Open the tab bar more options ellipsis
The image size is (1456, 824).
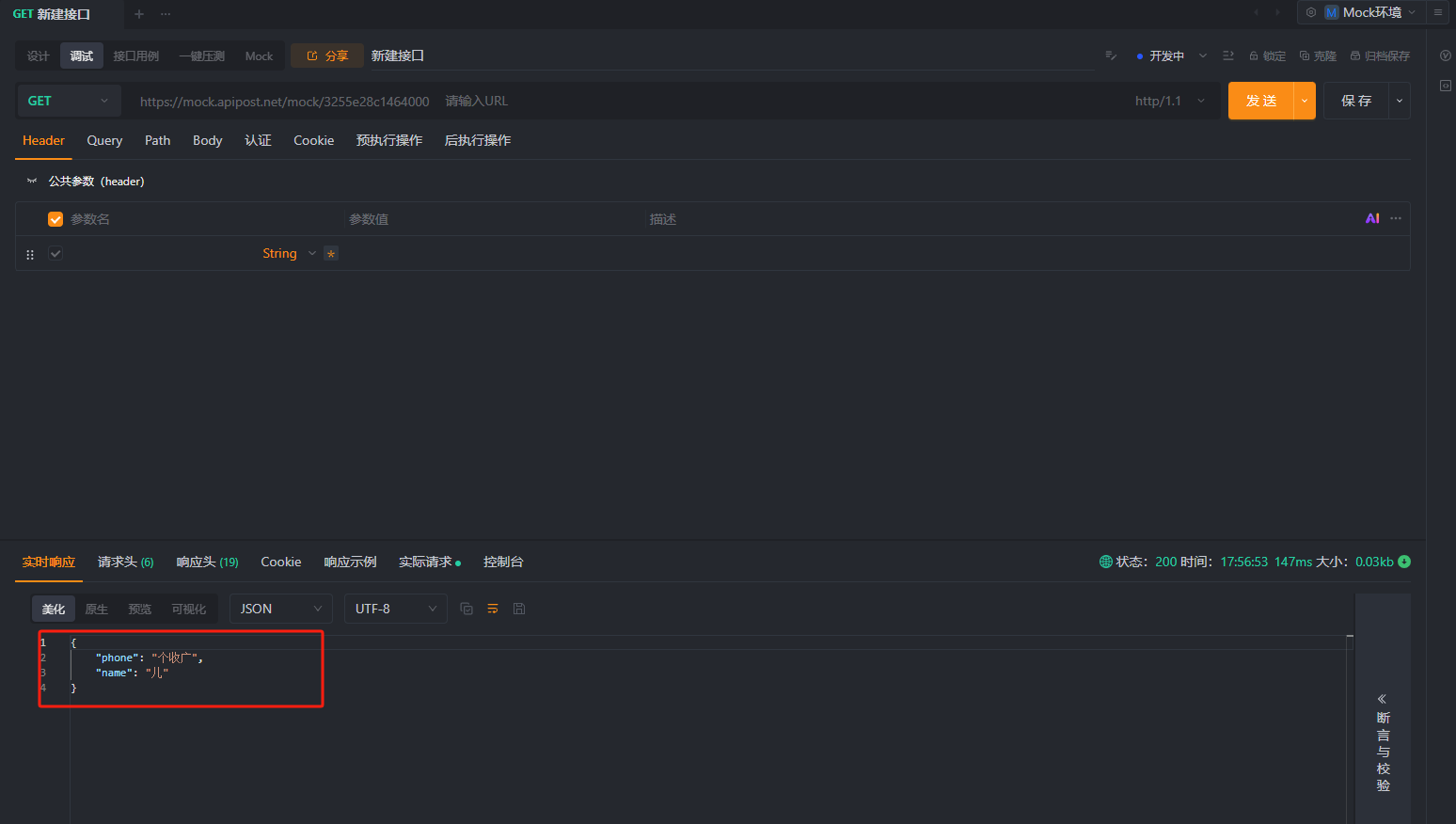tap(166, 14)
